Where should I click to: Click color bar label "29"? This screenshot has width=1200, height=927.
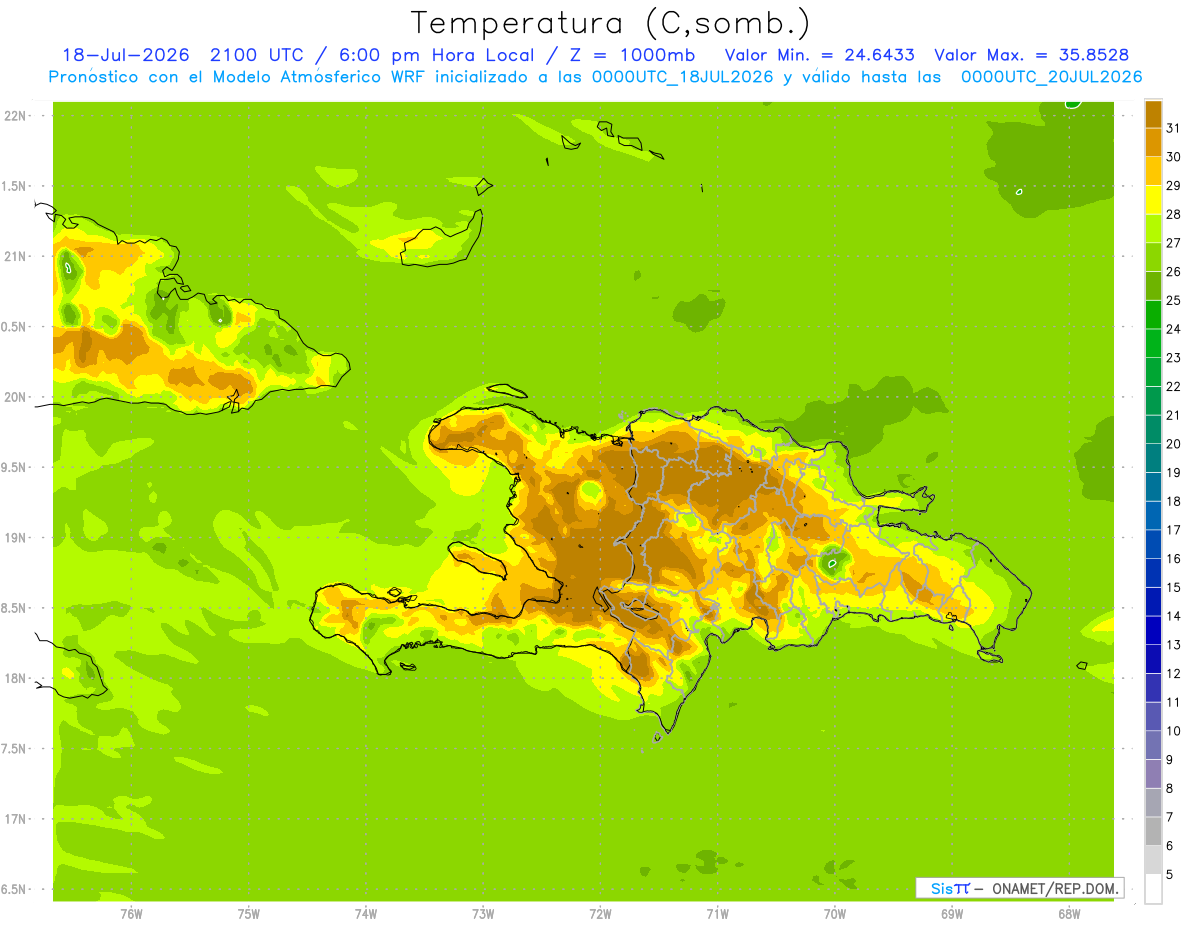click(1173, 186)
